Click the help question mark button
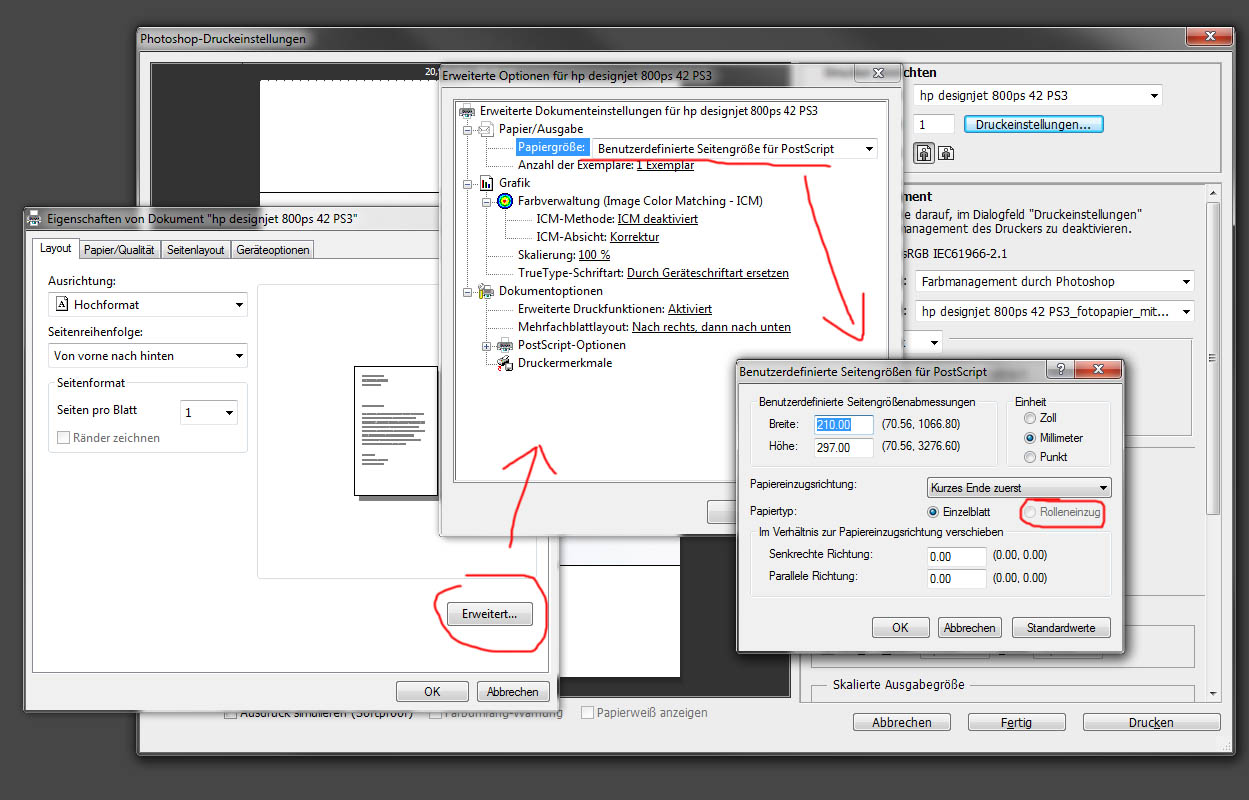The image size is (1249, 800). click(1059, 370)
